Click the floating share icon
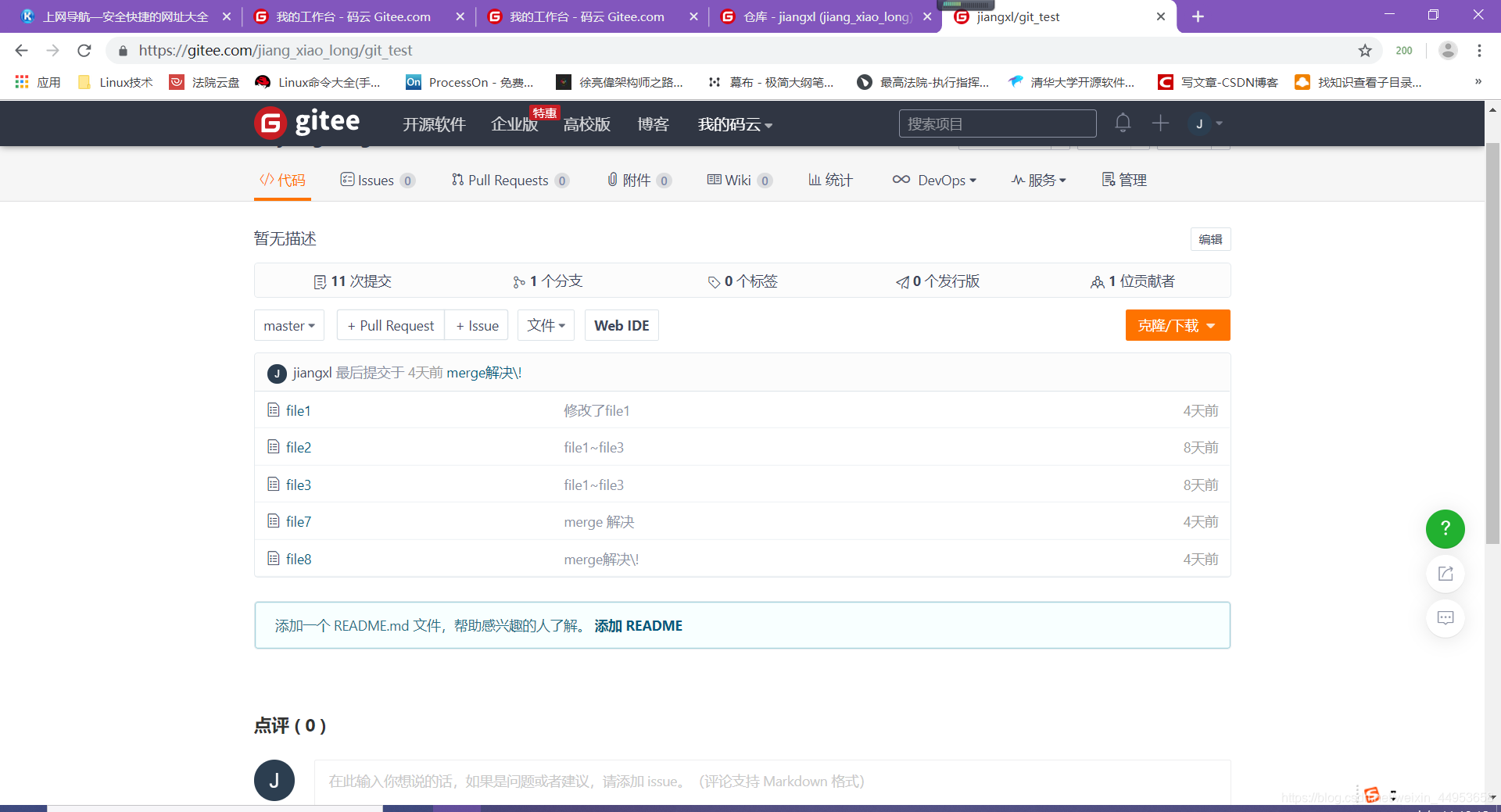Image resolution: width=1501 pixels, height=812 pixels. pos(1445,574)
